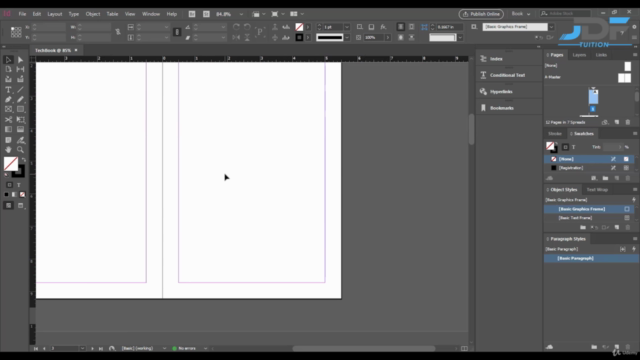Select the Gradient Feather tool
640x360 pixels.
coord(20,129)
